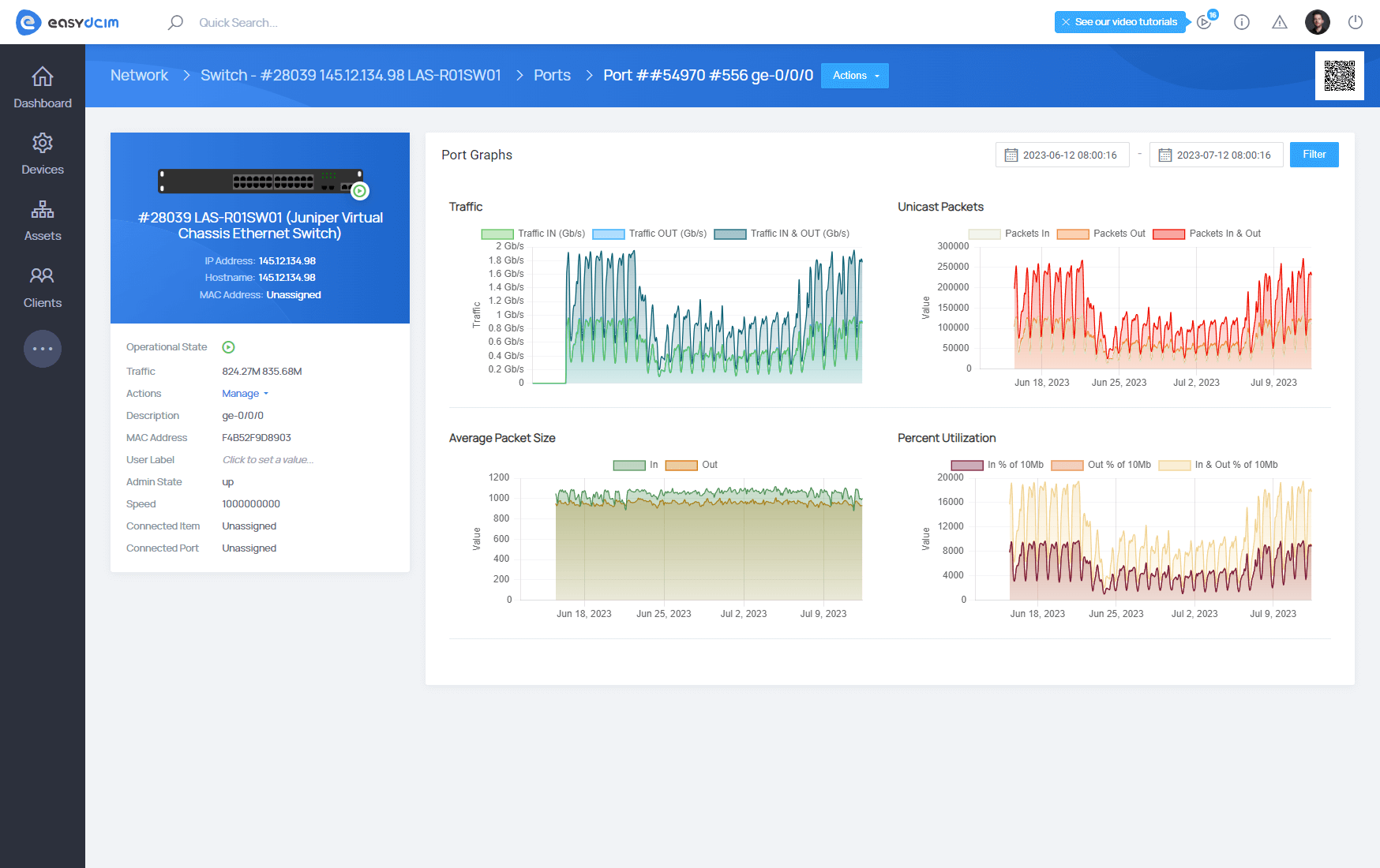Go to the Ports breadcrumb
This screenshot has width=1380, height=868.
click(x=552, y=75)
